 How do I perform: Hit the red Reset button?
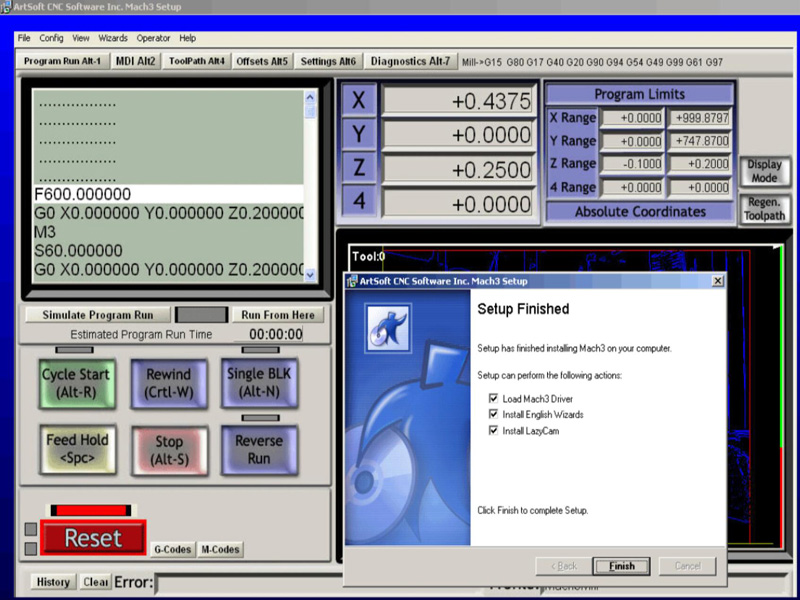click(93, 538)
